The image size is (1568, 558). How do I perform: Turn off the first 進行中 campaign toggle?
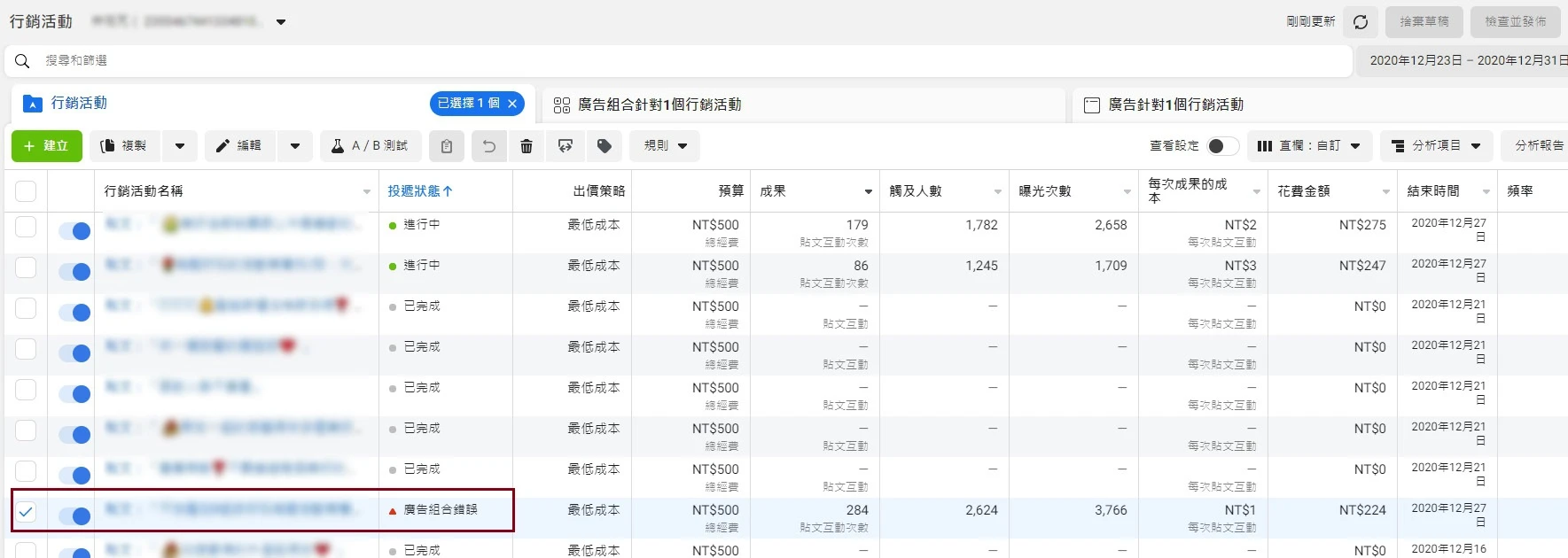point(74,231)
